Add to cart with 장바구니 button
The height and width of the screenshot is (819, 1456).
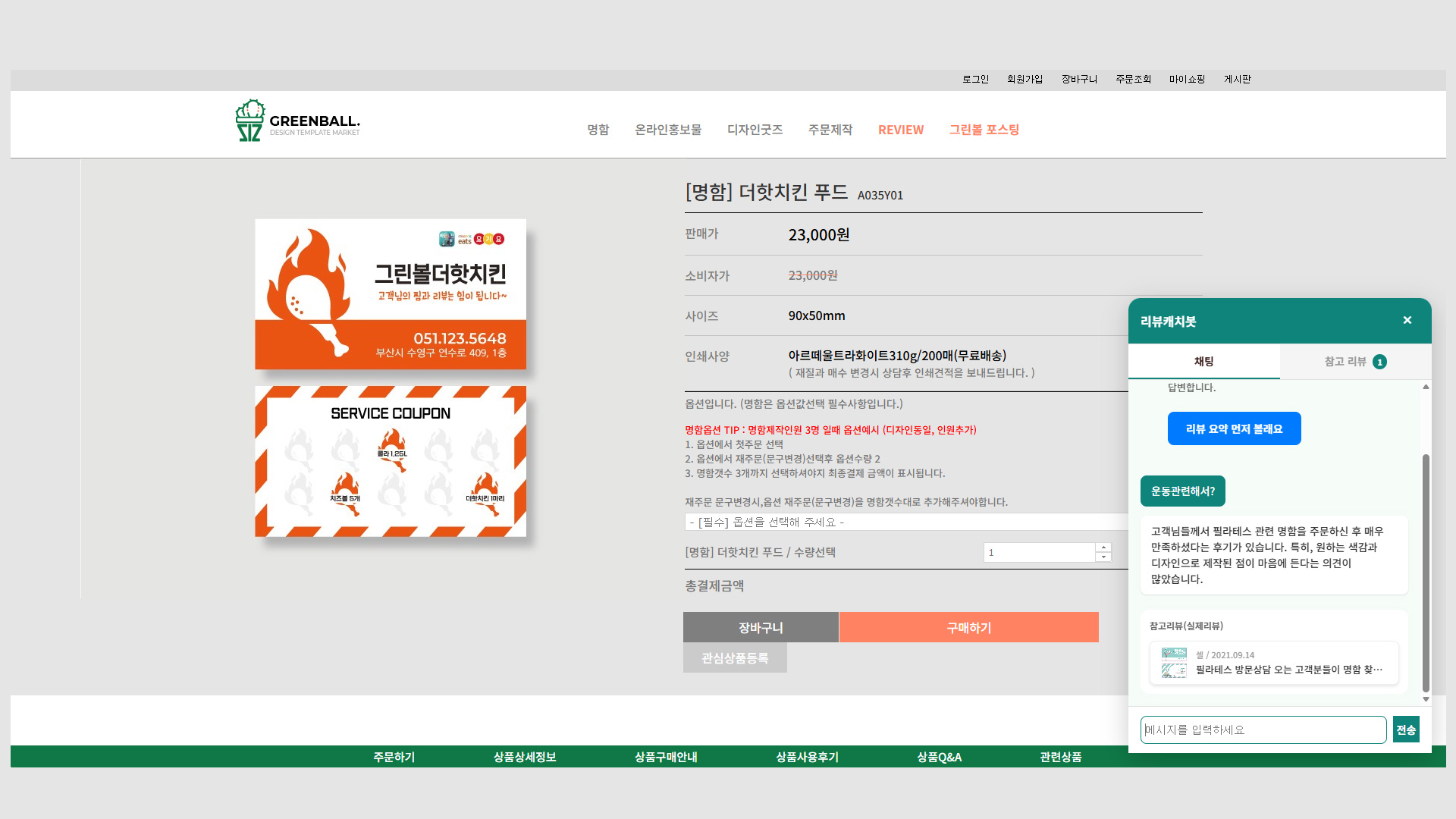coord(761,627)
